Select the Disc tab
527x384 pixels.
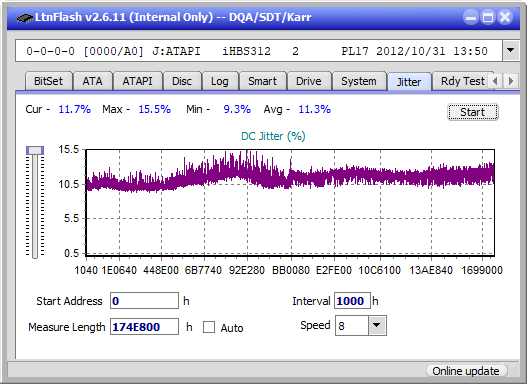click(x=182, y=81)
